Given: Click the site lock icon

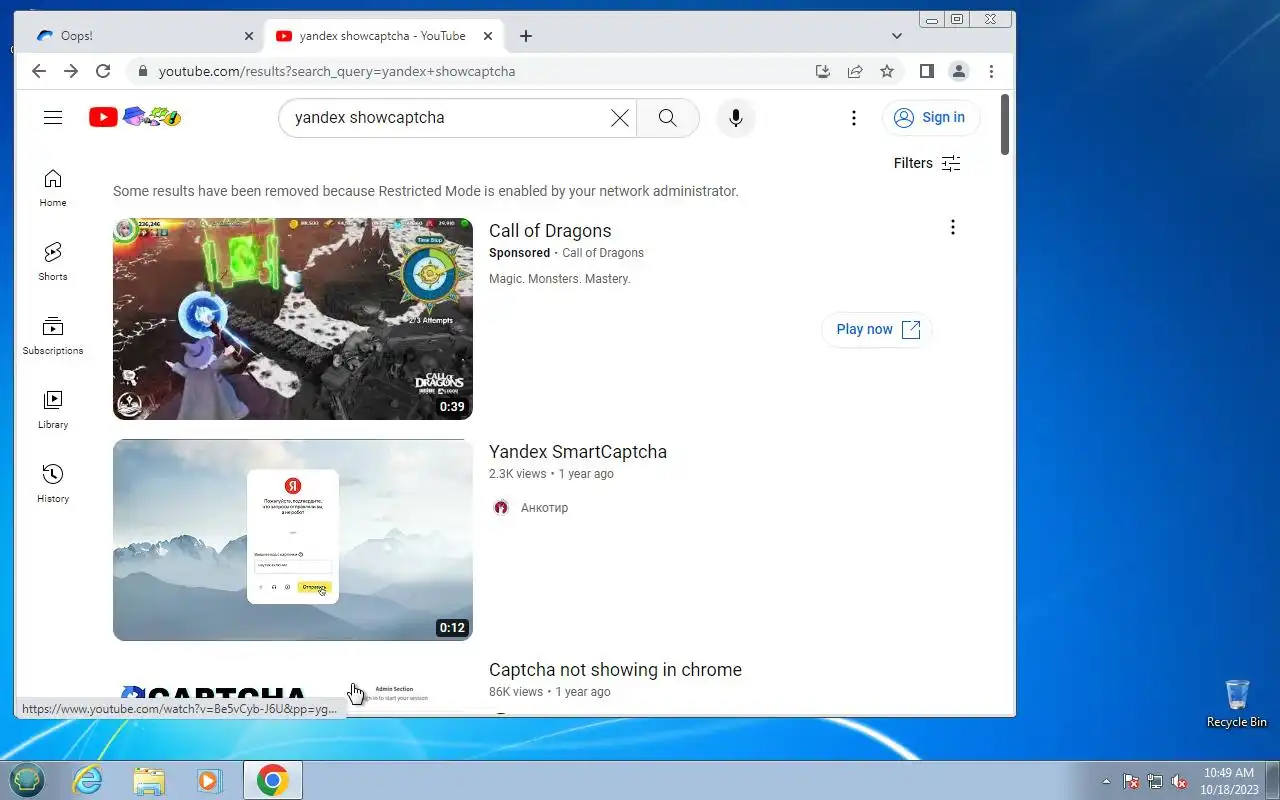Looking at the screenshot, I should coord(142,72).
